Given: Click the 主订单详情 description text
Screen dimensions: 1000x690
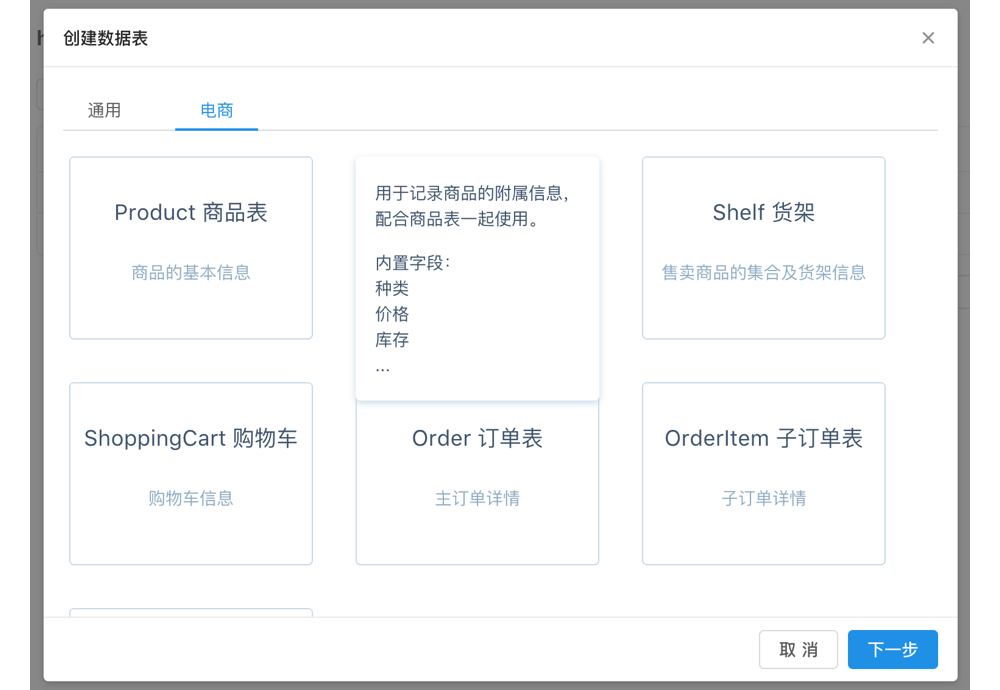Looking at the screenshot, I should pos(477,498).
